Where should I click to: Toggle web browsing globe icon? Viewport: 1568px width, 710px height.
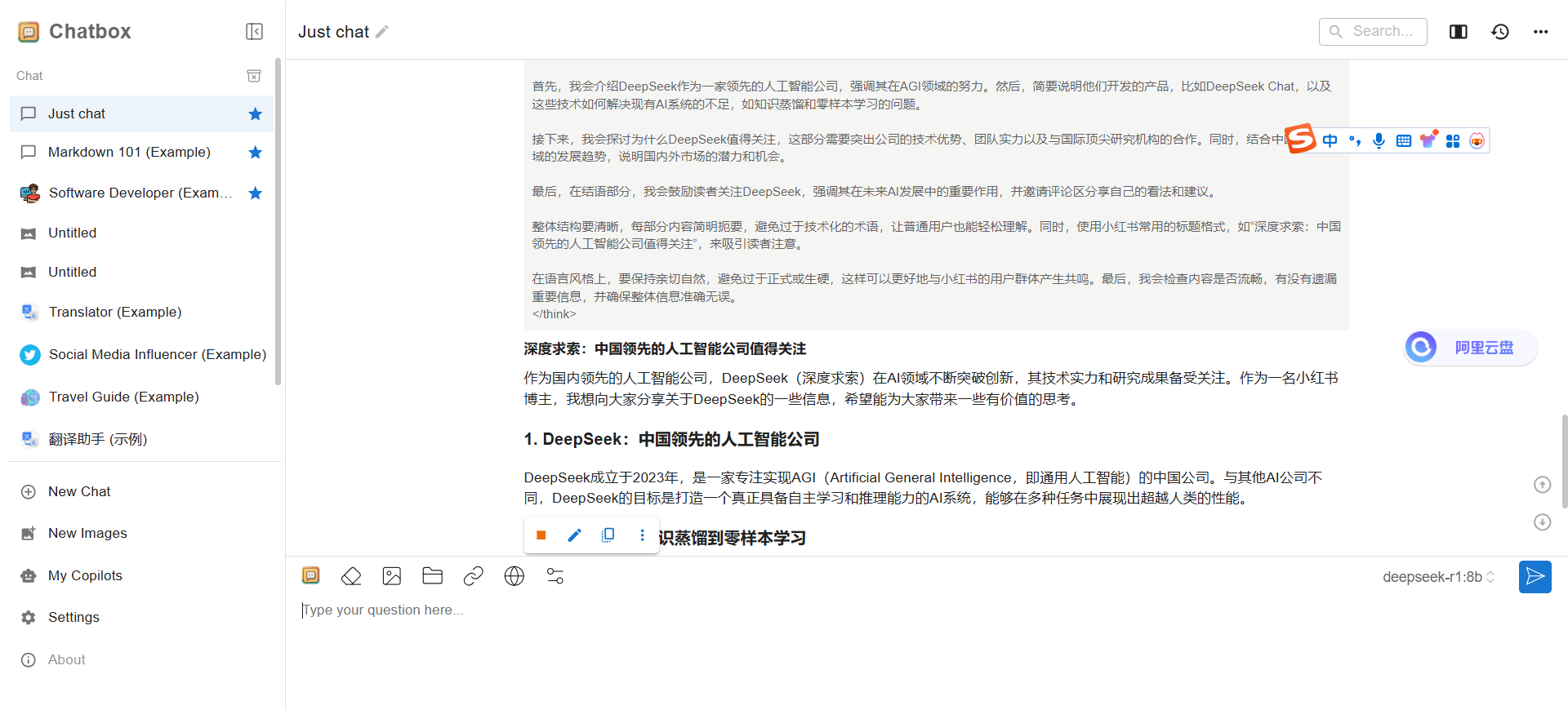click(x=514, y=576)
